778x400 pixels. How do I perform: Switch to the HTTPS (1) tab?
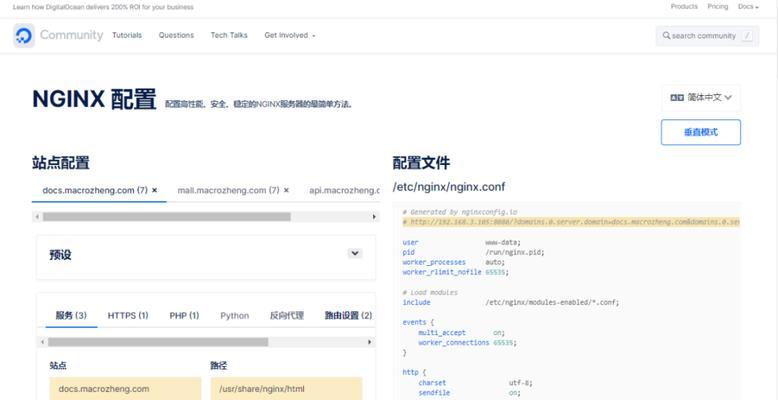[128, 316]
